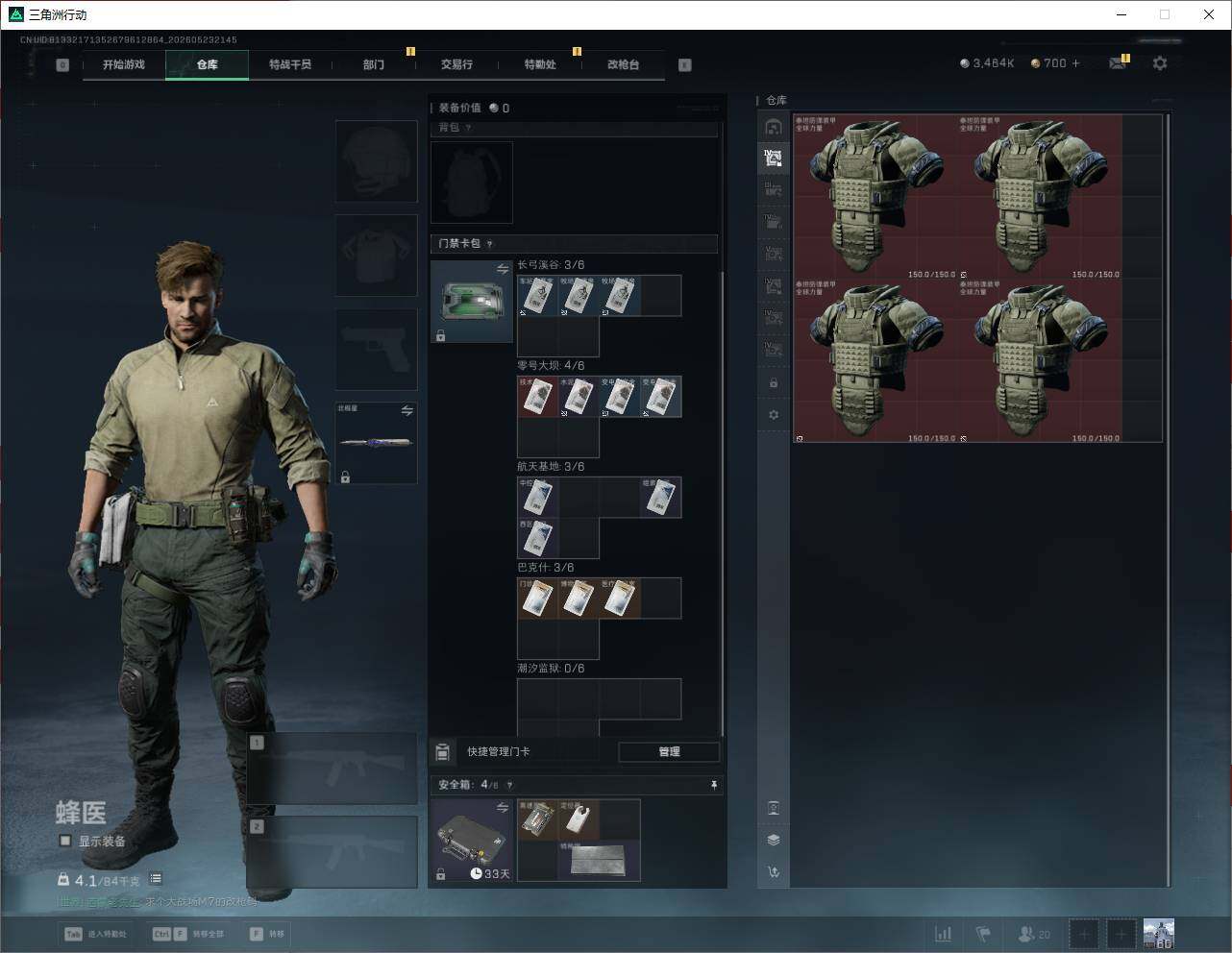Click the empty helmet equipment slot
The image size is (1232, 953).
[x=376, y=161]
